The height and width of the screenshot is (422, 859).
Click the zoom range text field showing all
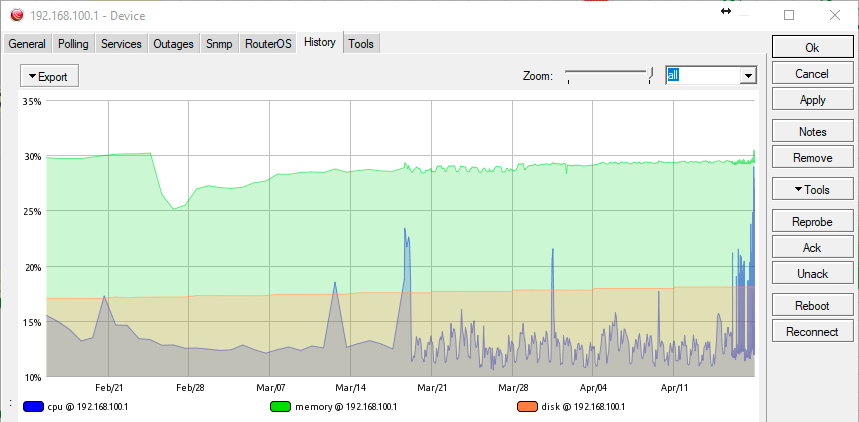[x=703, y=76]
